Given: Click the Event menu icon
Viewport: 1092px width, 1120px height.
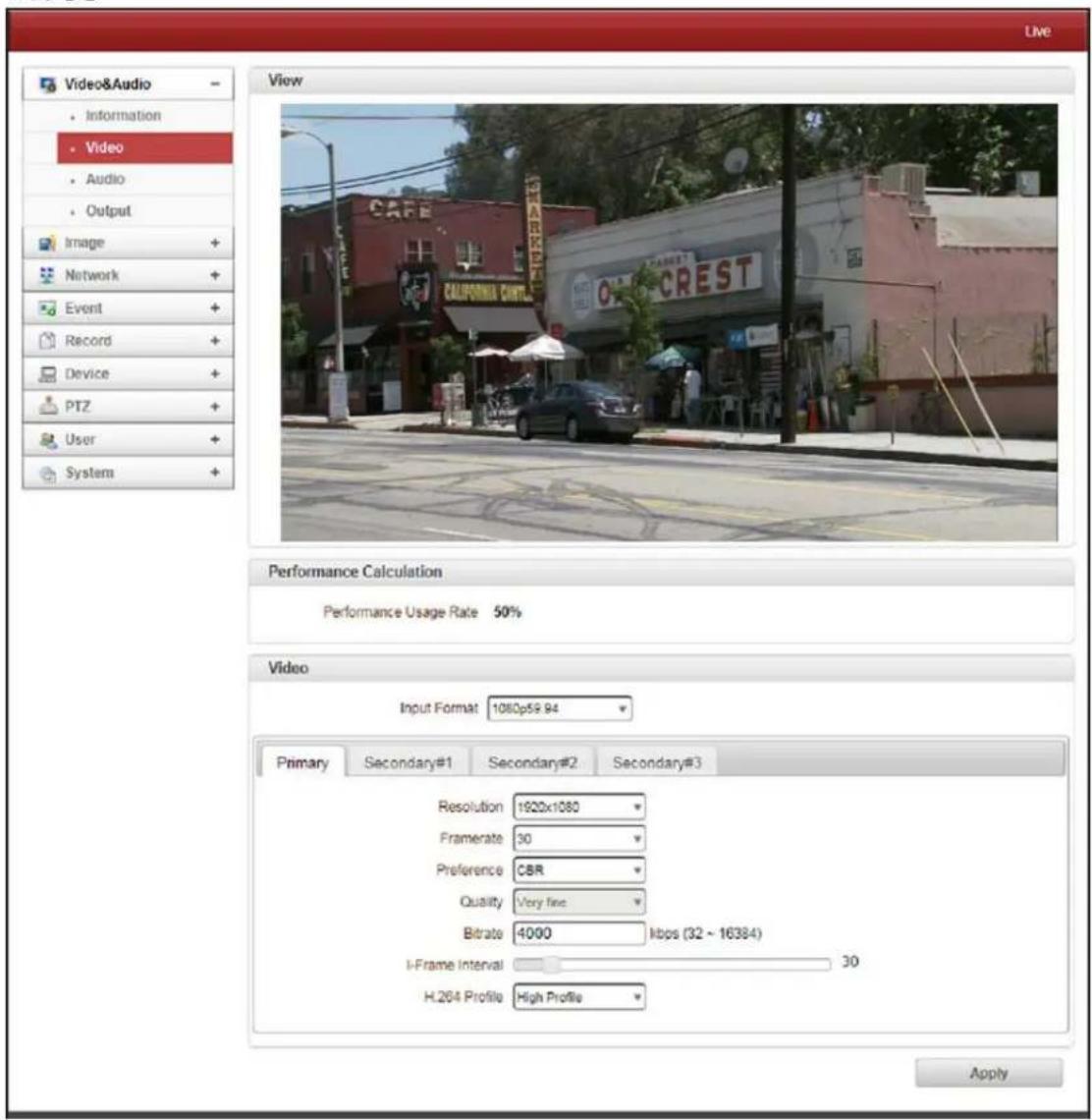Looking at the screenshot, I should [x=47, y=308].
